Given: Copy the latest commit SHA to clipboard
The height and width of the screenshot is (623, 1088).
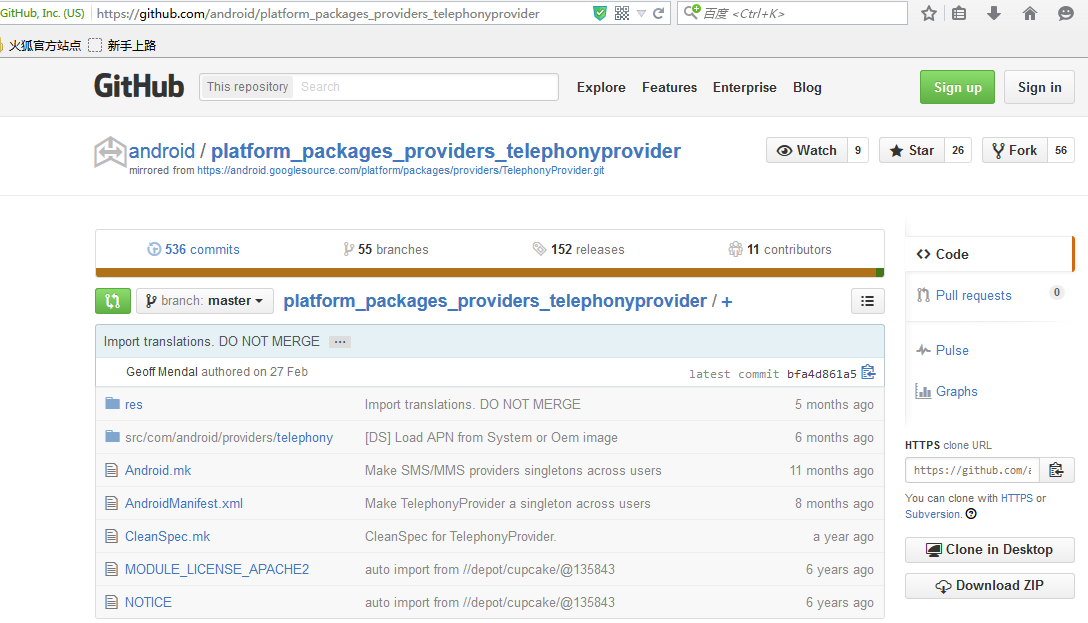Looking at the screenshot, I should (868, 373).
